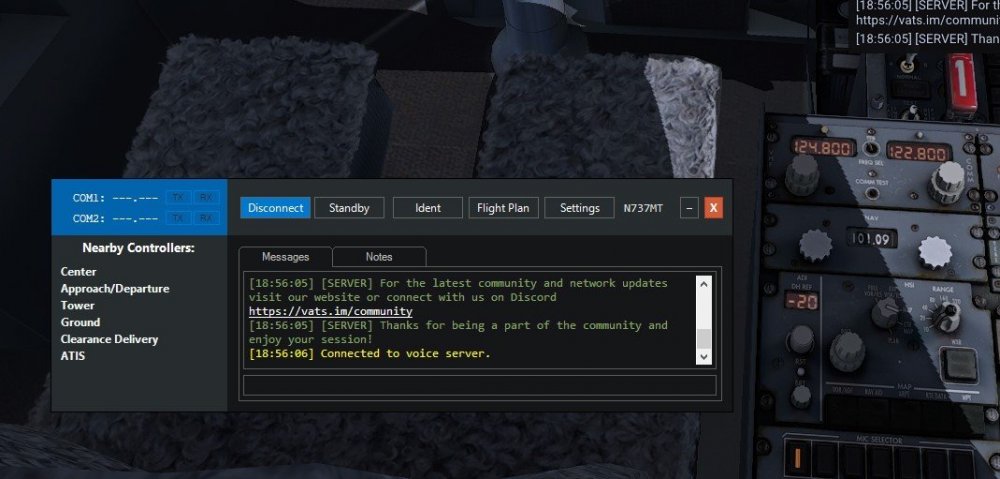Viewport: 1000px width, 479px height.
Task: Disconnect from the network
Action: pyautogui.click(x=276, y=208)
